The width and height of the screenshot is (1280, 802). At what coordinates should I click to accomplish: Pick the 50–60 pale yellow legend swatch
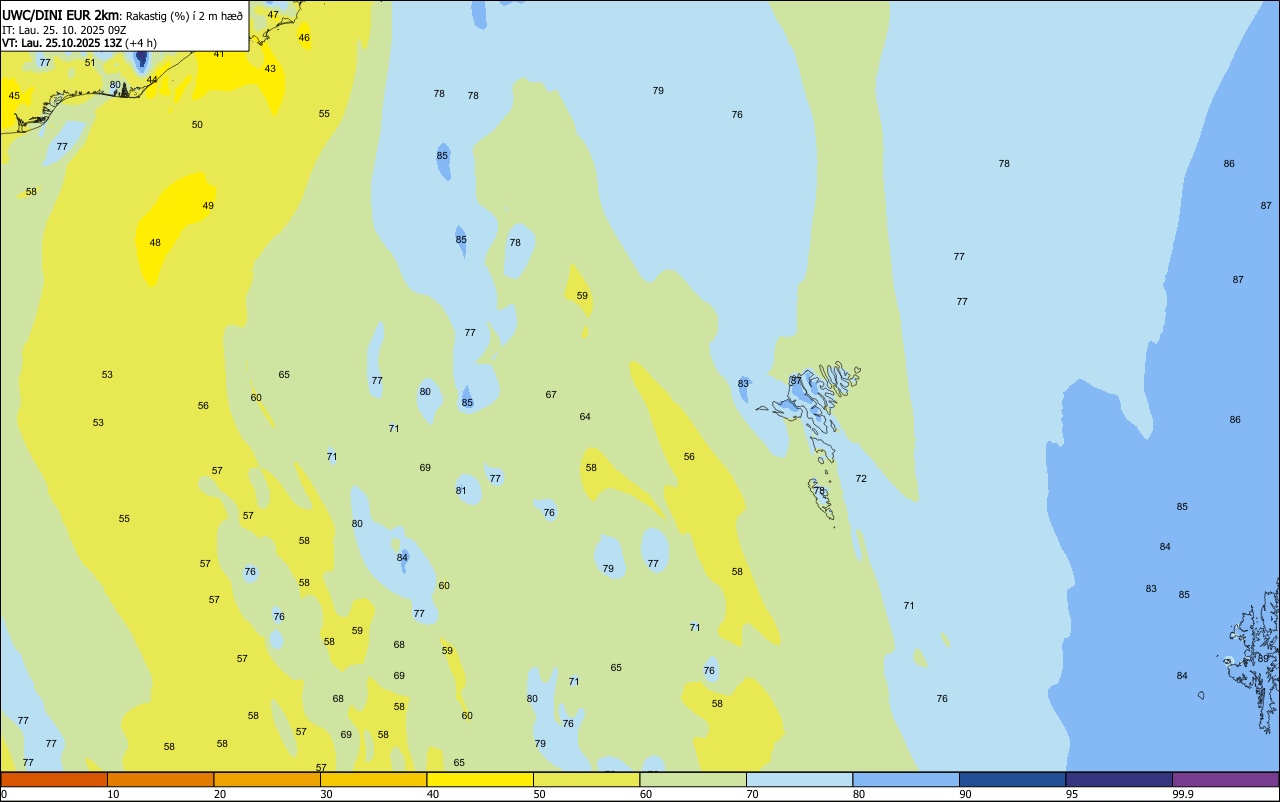(x=586, y=779)
